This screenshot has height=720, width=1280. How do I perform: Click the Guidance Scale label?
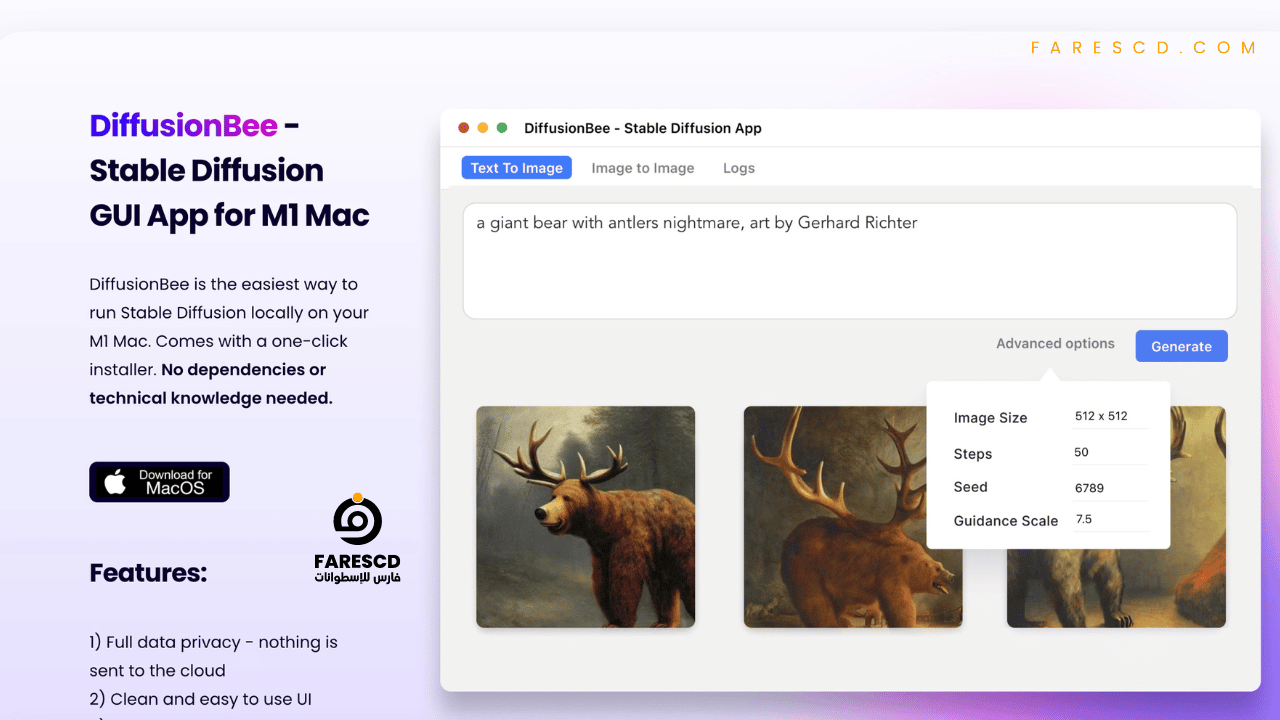pyautogui.click(x=1006, y=521)
